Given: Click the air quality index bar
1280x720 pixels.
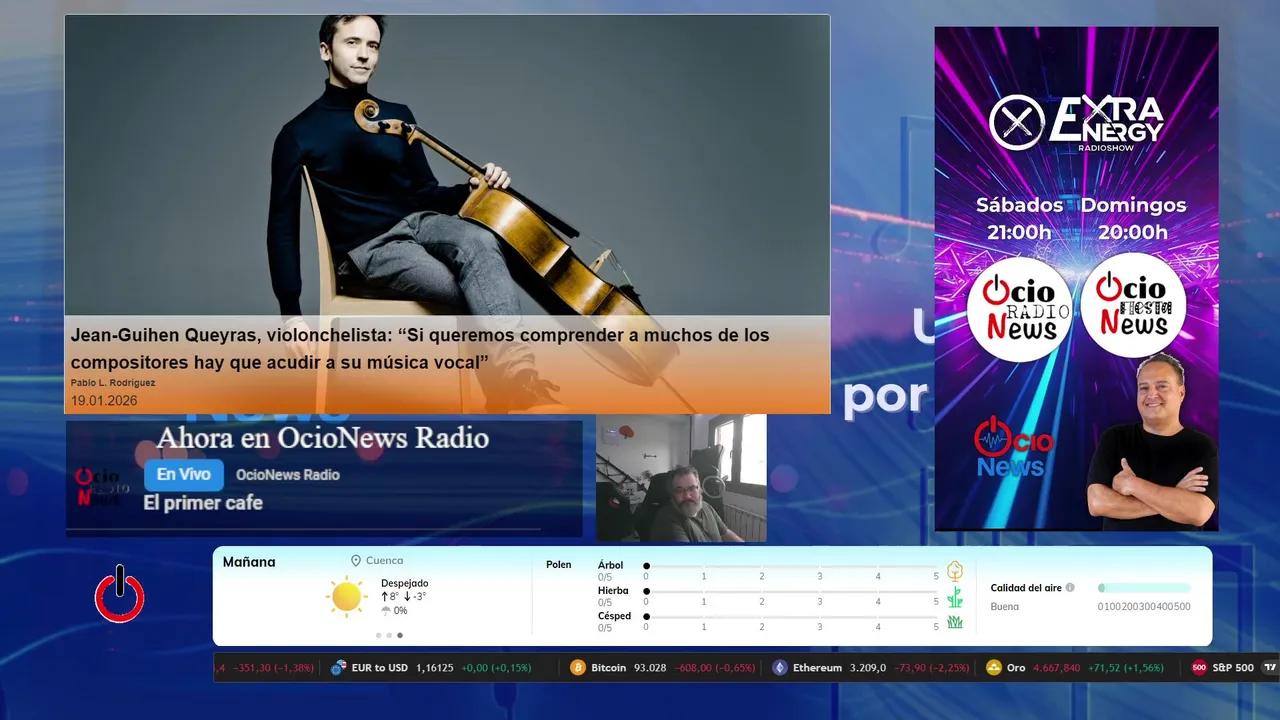Looking at the screenshot, I should tap(1144, 588).
